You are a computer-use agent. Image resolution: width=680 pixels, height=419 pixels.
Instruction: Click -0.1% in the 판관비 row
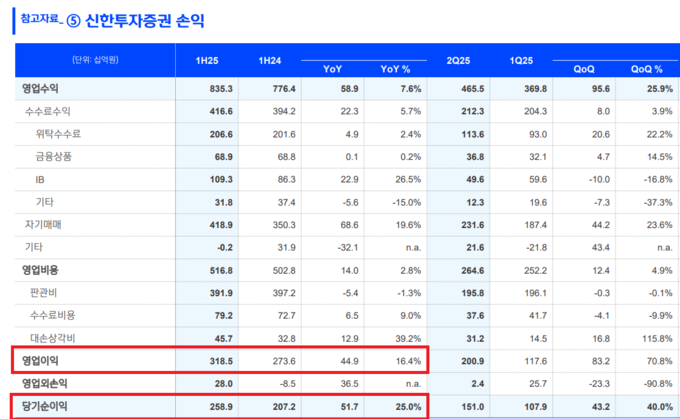click(x=660, y=293)
